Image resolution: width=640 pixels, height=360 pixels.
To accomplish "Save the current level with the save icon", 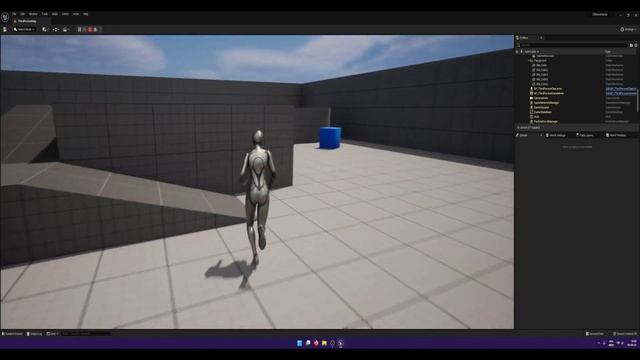I will [x=5, y=29].
